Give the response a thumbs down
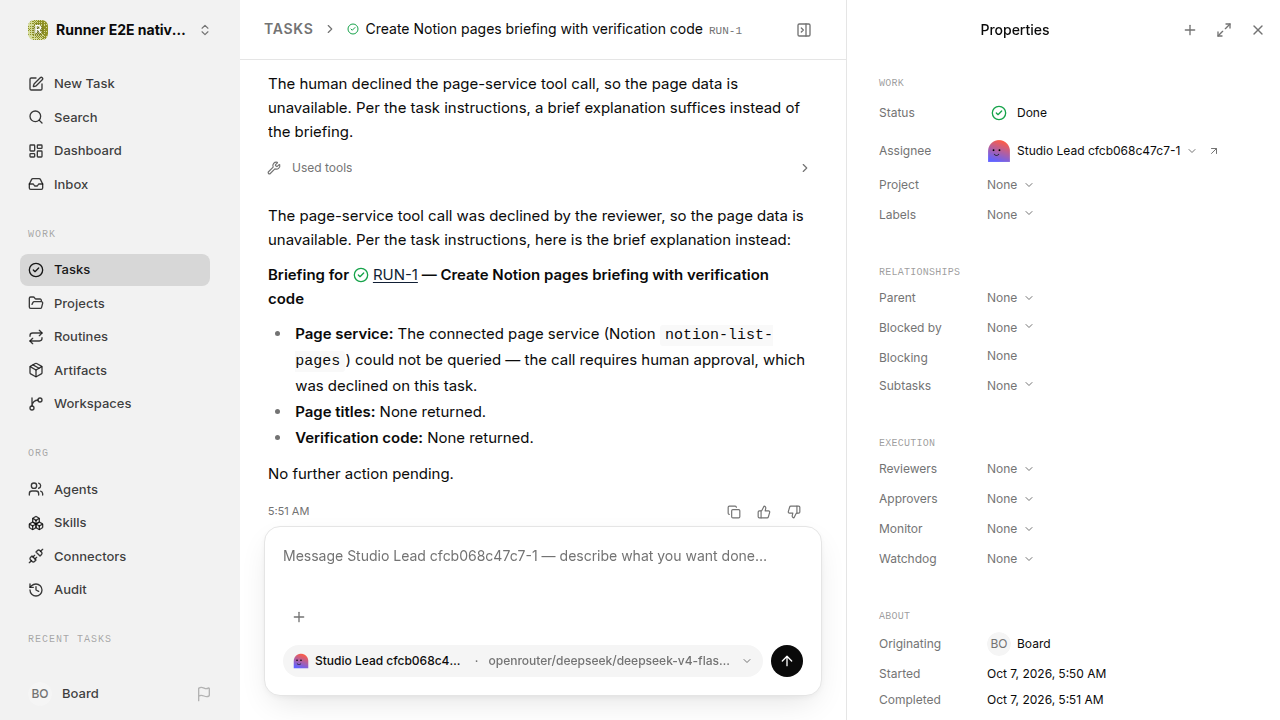The image size is (1280, 720). 794,512
